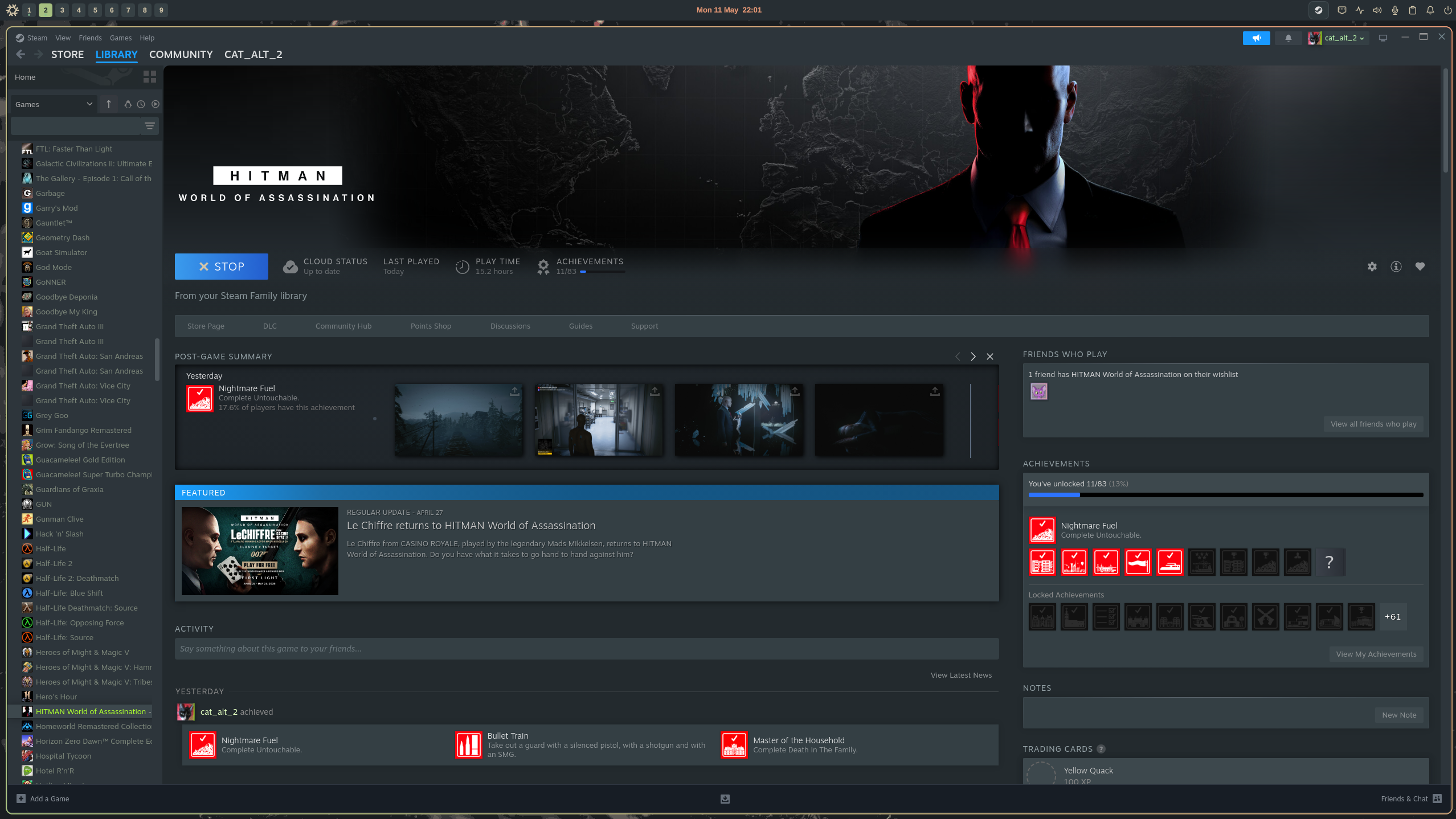Open the downloads icon in the bottom bar

coord(725,798)
